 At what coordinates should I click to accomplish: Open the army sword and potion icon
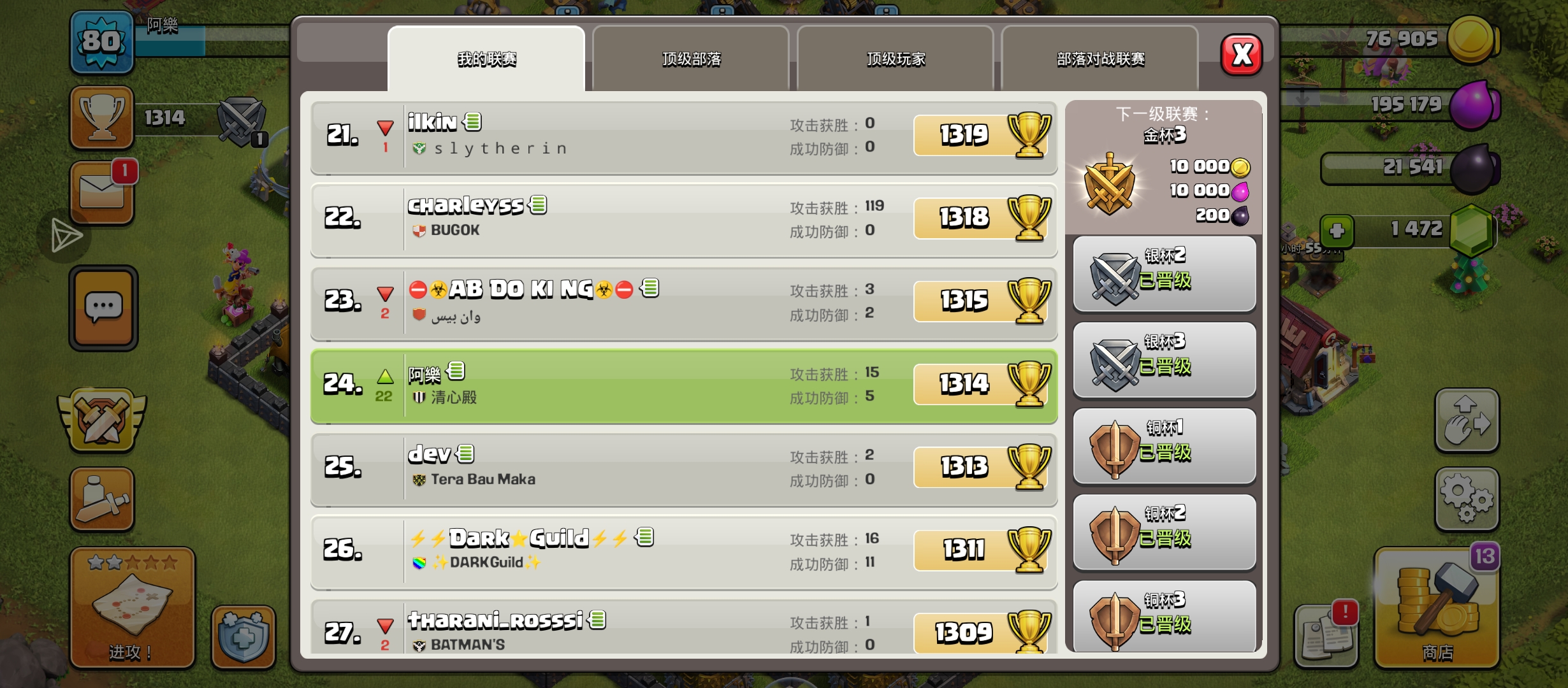[x=102, y=499]
